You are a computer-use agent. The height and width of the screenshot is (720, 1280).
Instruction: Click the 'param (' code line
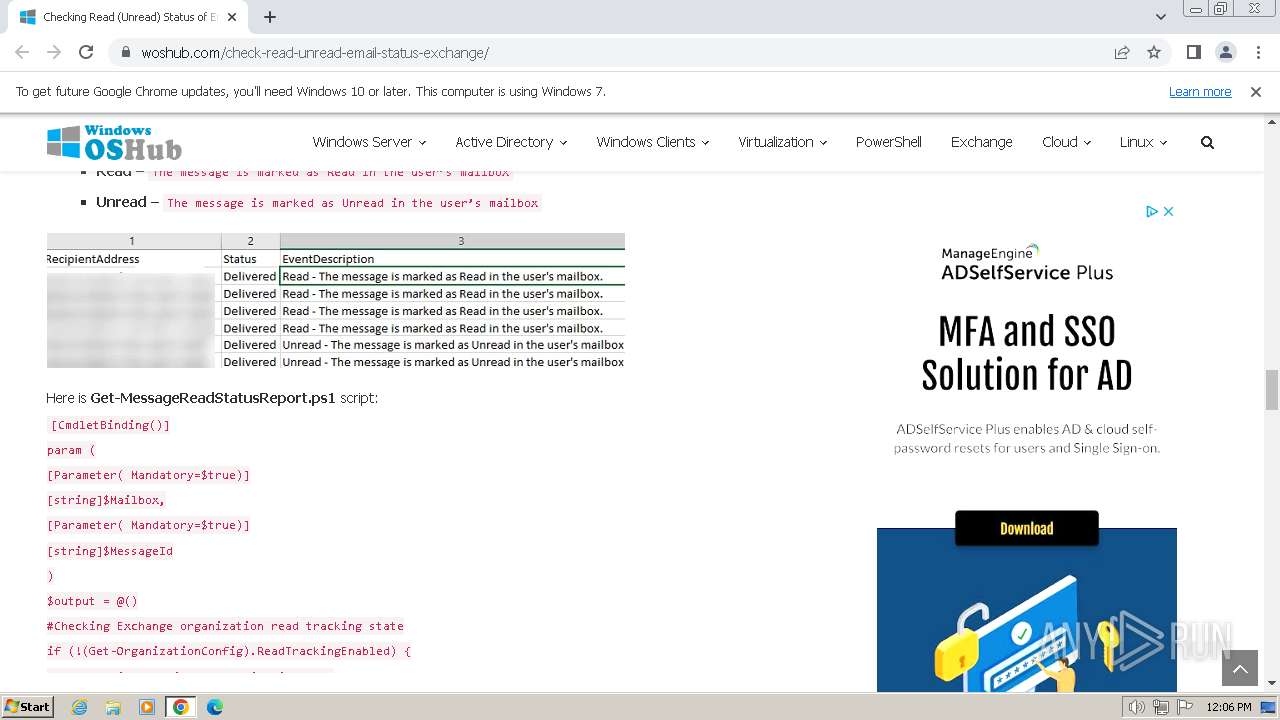71,450
